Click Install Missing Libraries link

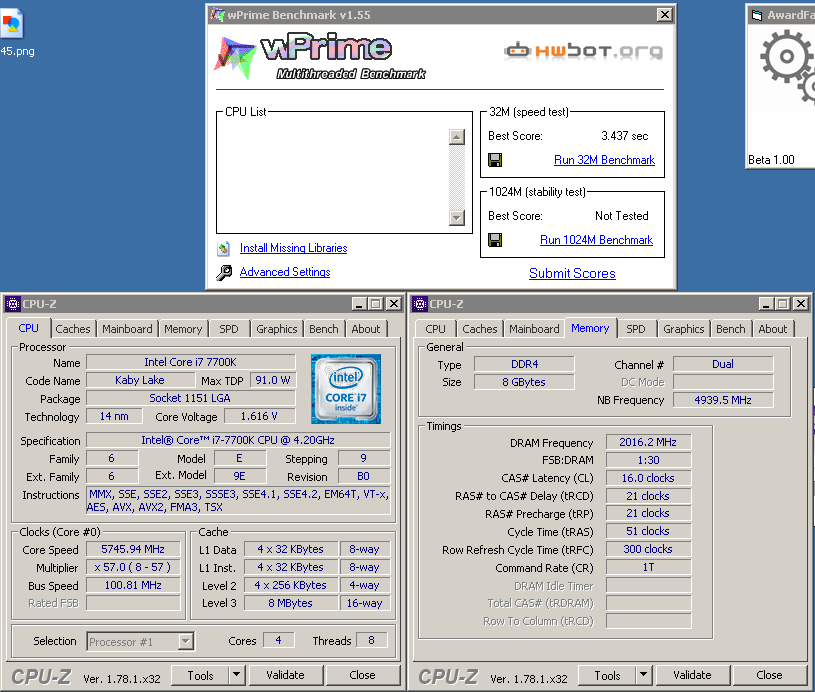[x=294, y=248]
